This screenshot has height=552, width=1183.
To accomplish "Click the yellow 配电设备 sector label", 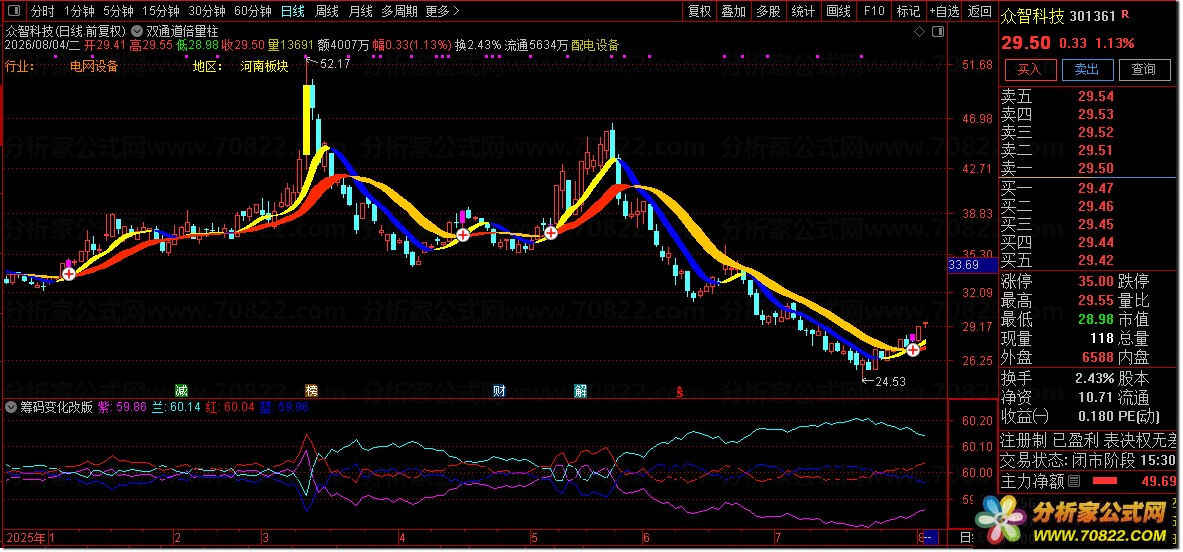I will click(x=595, y=45).
